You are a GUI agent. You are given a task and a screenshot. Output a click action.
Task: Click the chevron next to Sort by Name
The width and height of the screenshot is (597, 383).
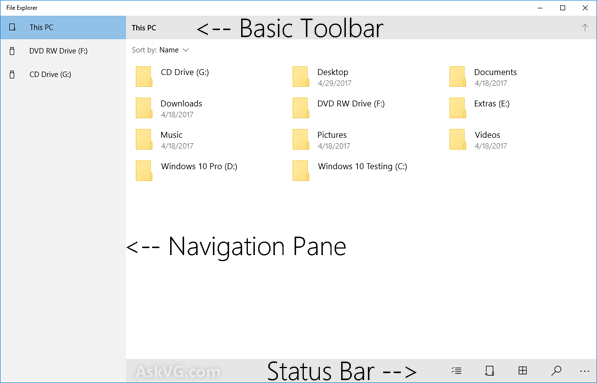point(186,50)
